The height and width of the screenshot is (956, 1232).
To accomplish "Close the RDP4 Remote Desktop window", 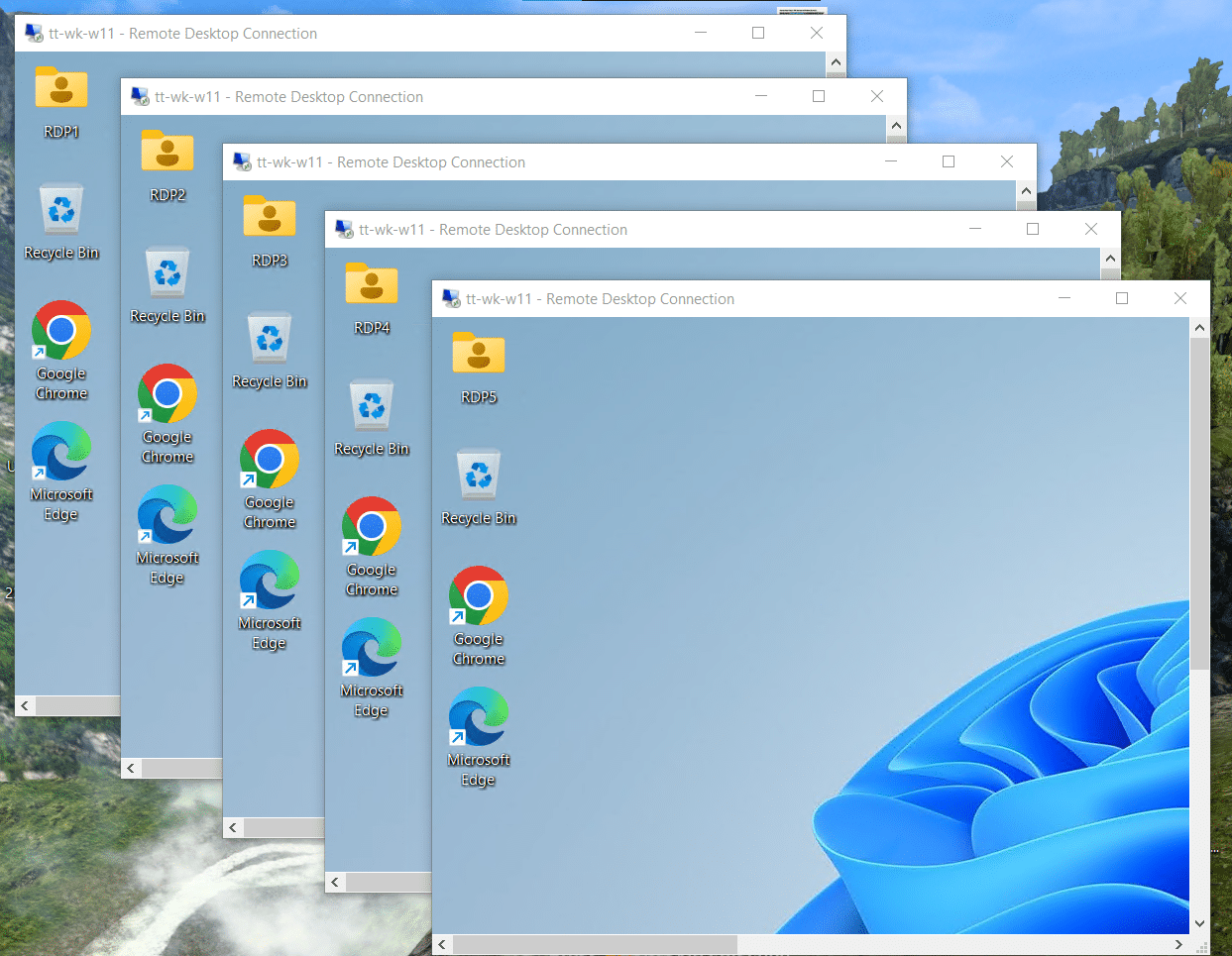I will (x=1090, y=229).
